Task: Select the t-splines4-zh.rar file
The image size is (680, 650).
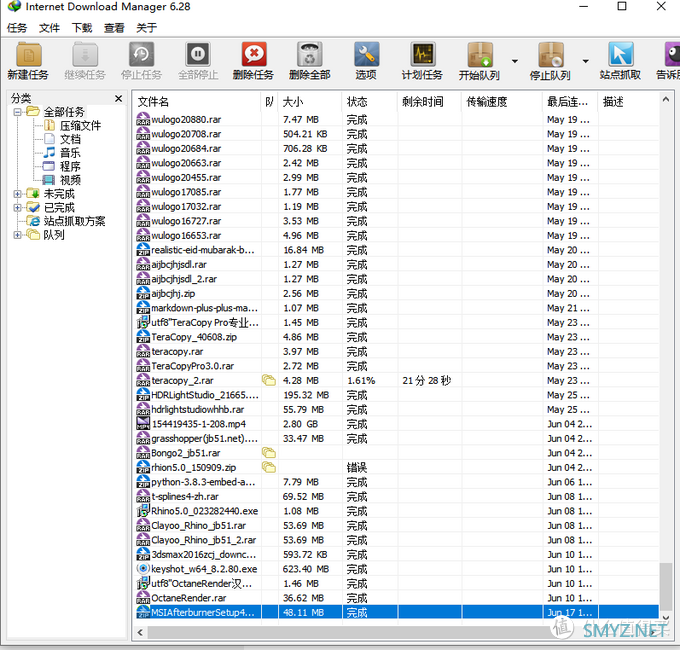Action: click(185, 496)
